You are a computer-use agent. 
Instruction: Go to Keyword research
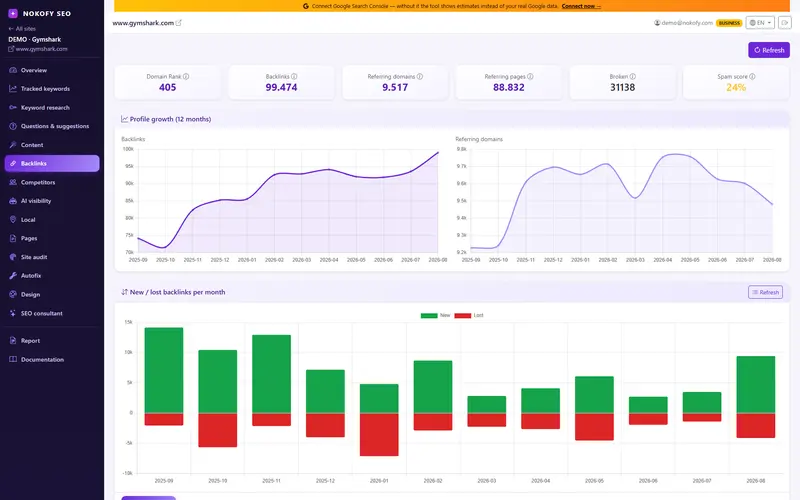pyautogui.click(x=52, y=108)
